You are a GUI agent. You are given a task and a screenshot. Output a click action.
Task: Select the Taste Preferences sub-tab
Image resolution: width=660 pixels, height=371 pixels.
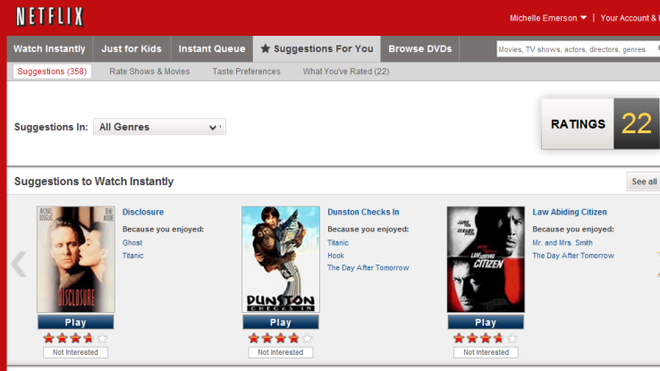pyautogui.click(x=246, y=72)
